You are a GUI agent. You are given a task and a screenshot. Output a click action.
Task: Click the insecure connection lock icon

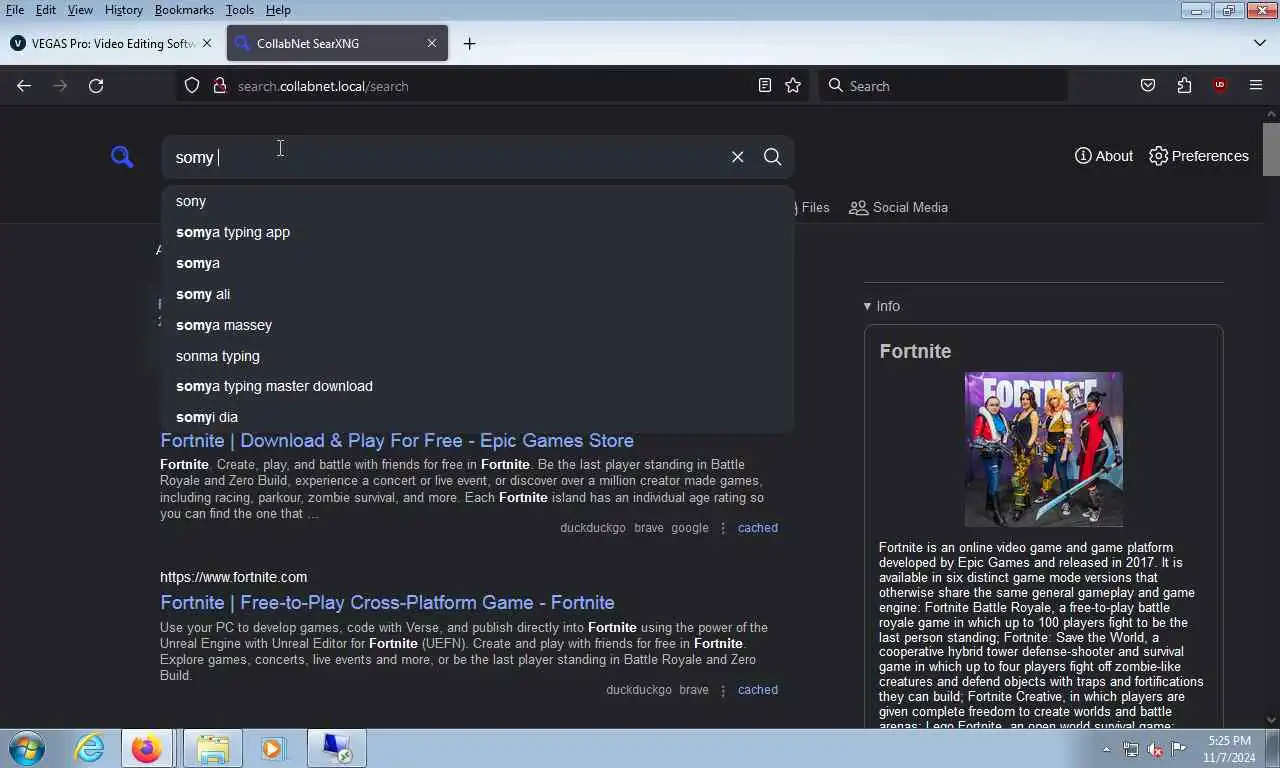(x=220, y=86)
